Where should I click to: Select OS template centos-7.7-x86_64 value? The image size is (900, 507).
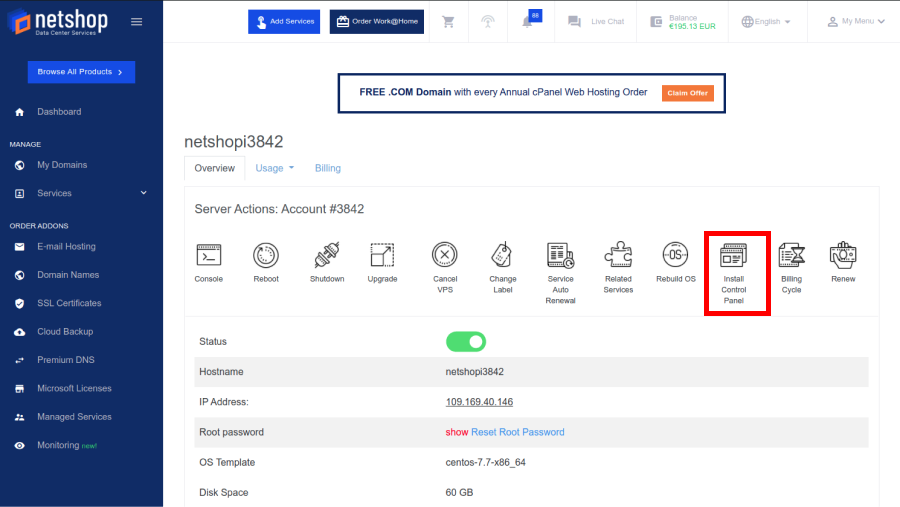coord(486,463)
